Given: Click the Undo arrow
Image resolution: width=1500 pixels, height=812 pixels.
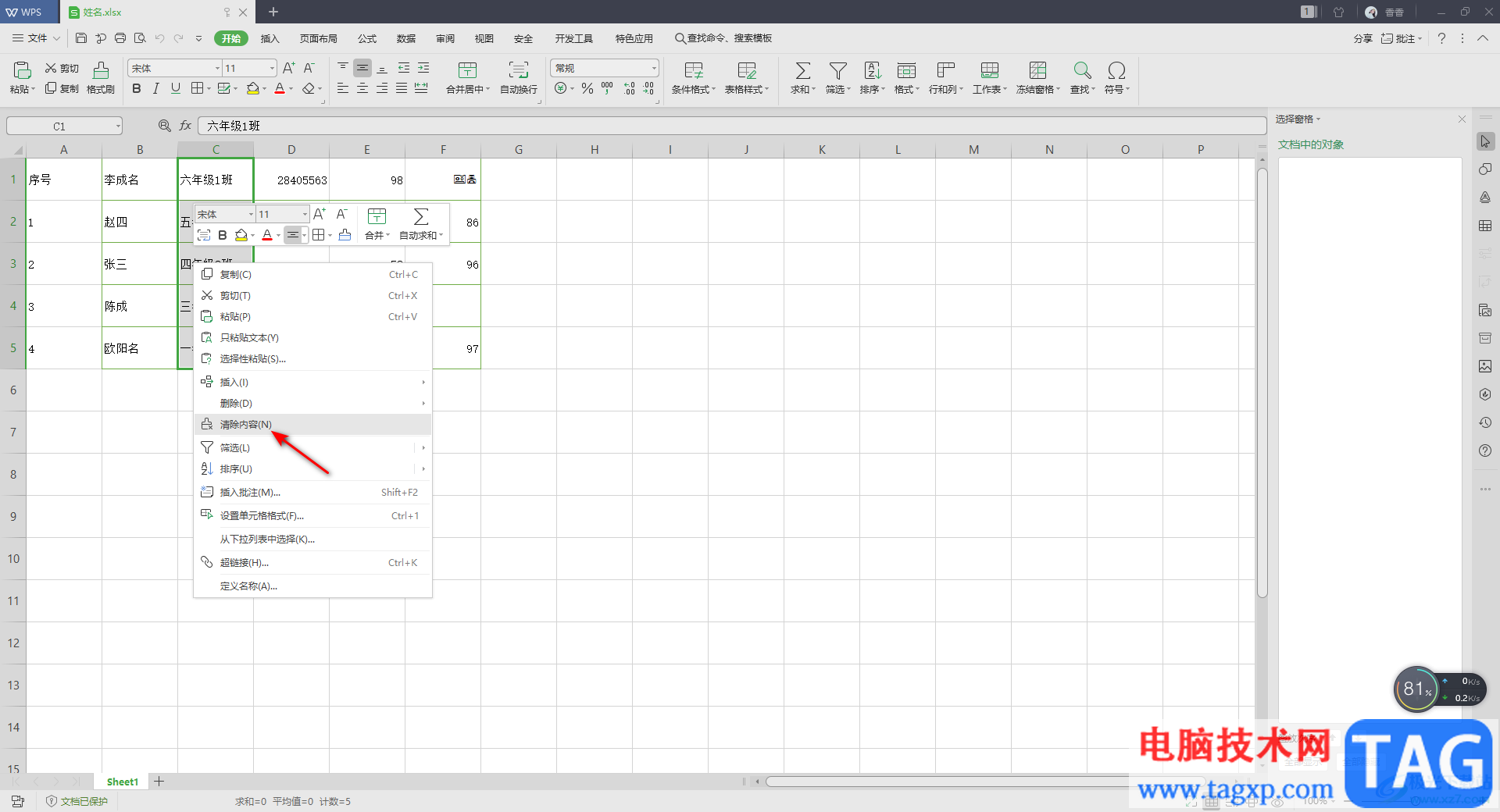Looking at the screenshot, I should [x=159, y=38].
